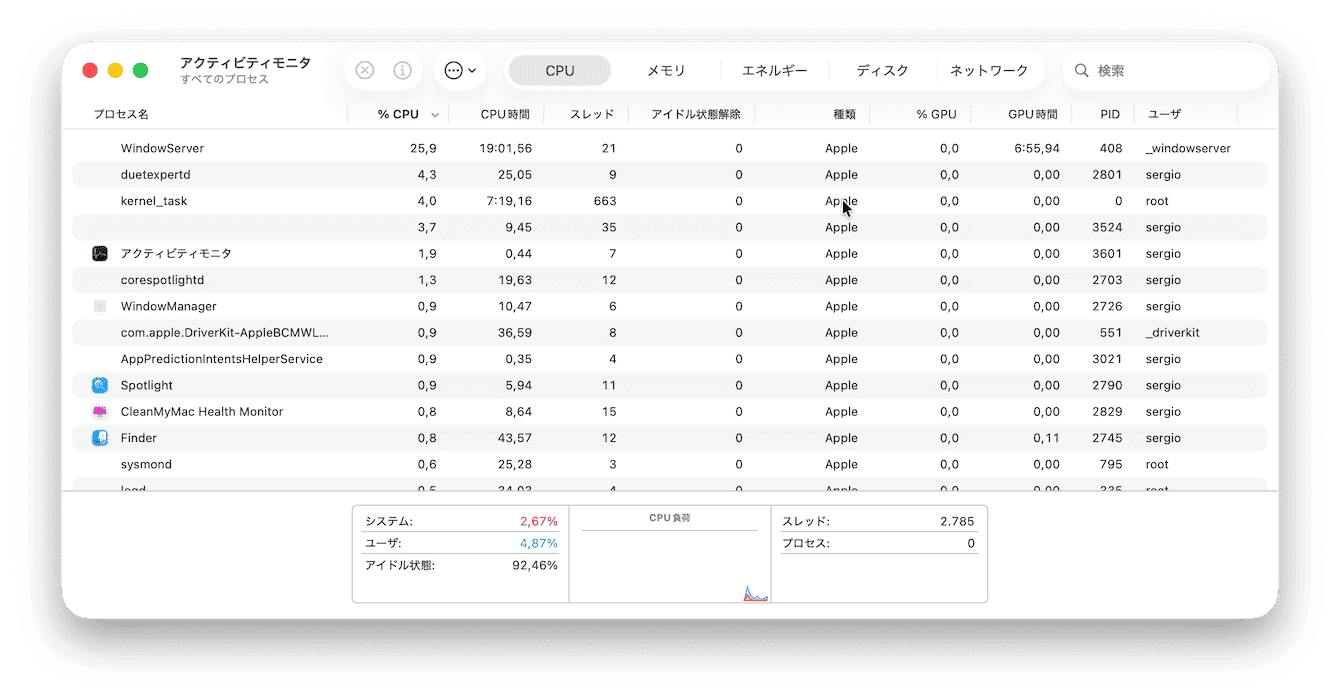Sort by CPU時間 column header
Image resolution: width=1340 pixels, height=700 pixels.
(x=505, y=114)
